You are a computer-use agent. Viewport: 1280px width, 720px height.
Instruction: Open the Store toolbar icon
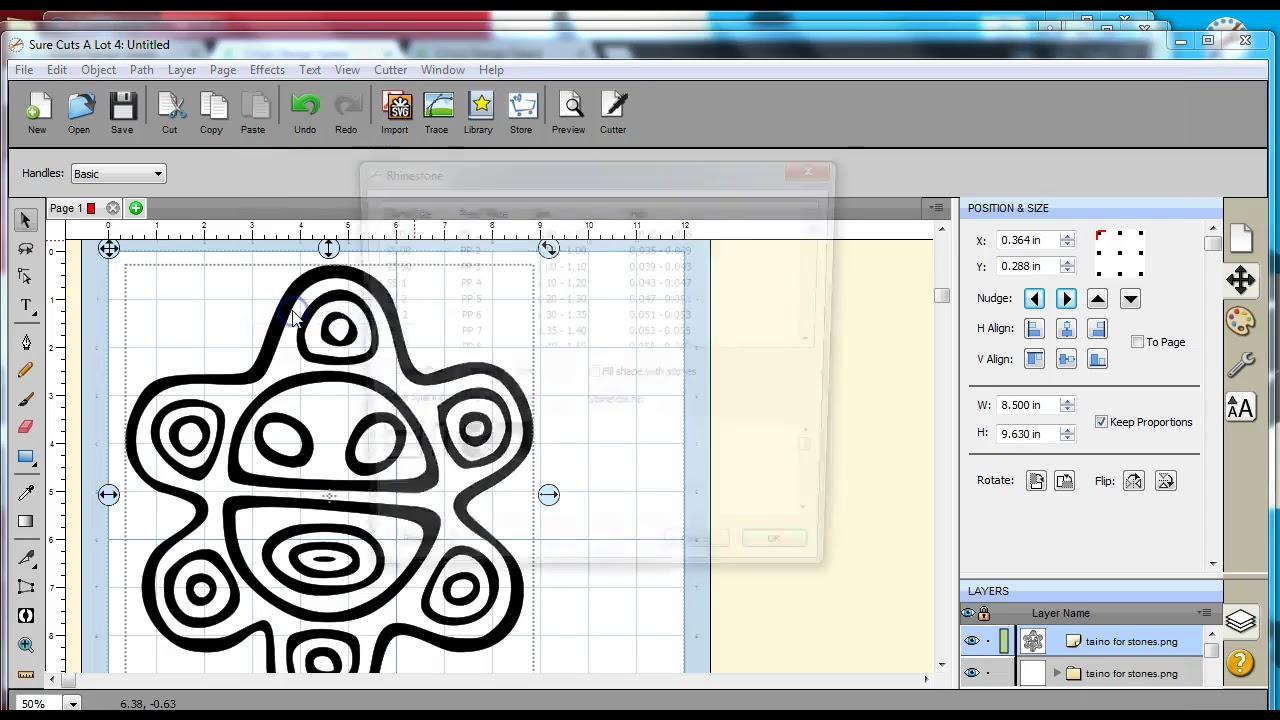(x=521, y=112)
